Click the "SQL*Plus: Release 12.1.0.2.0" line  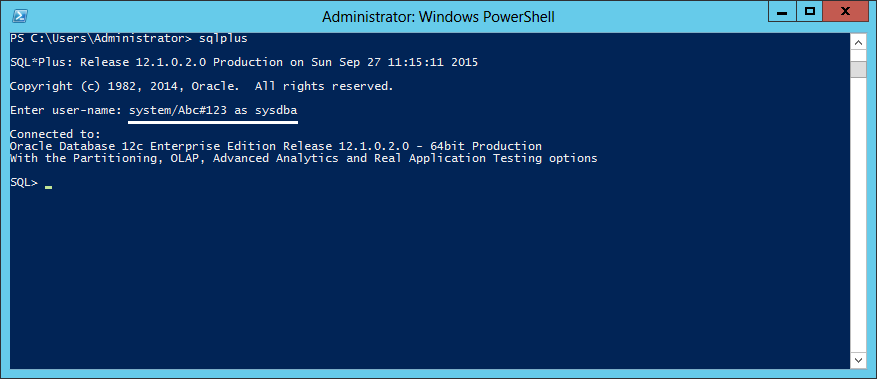tap(244, 63)
